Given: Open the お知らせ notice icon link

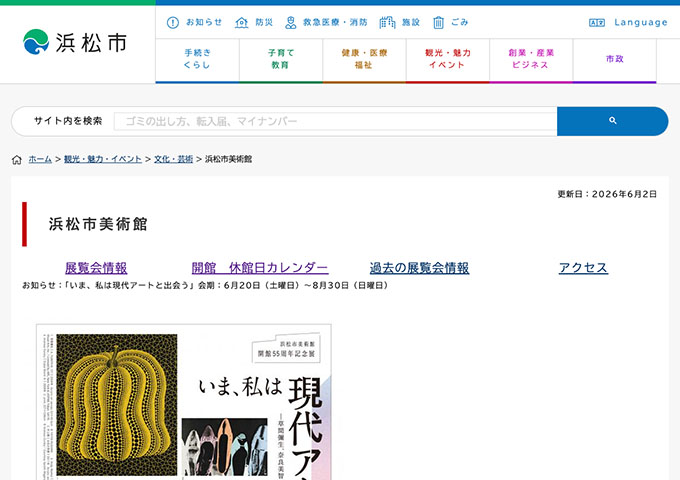Looking at the screenshot, I should click(x=173, y=23).
